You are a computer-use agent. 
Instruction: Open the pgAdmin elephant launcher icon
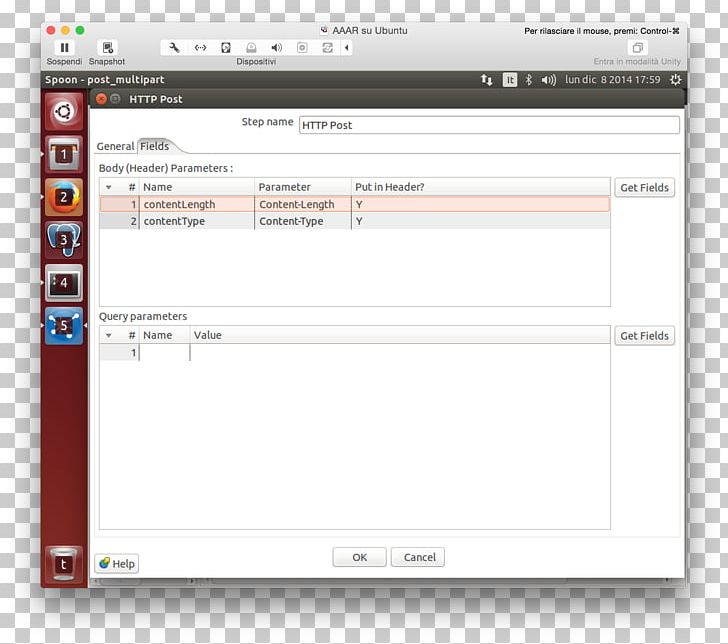64,240
